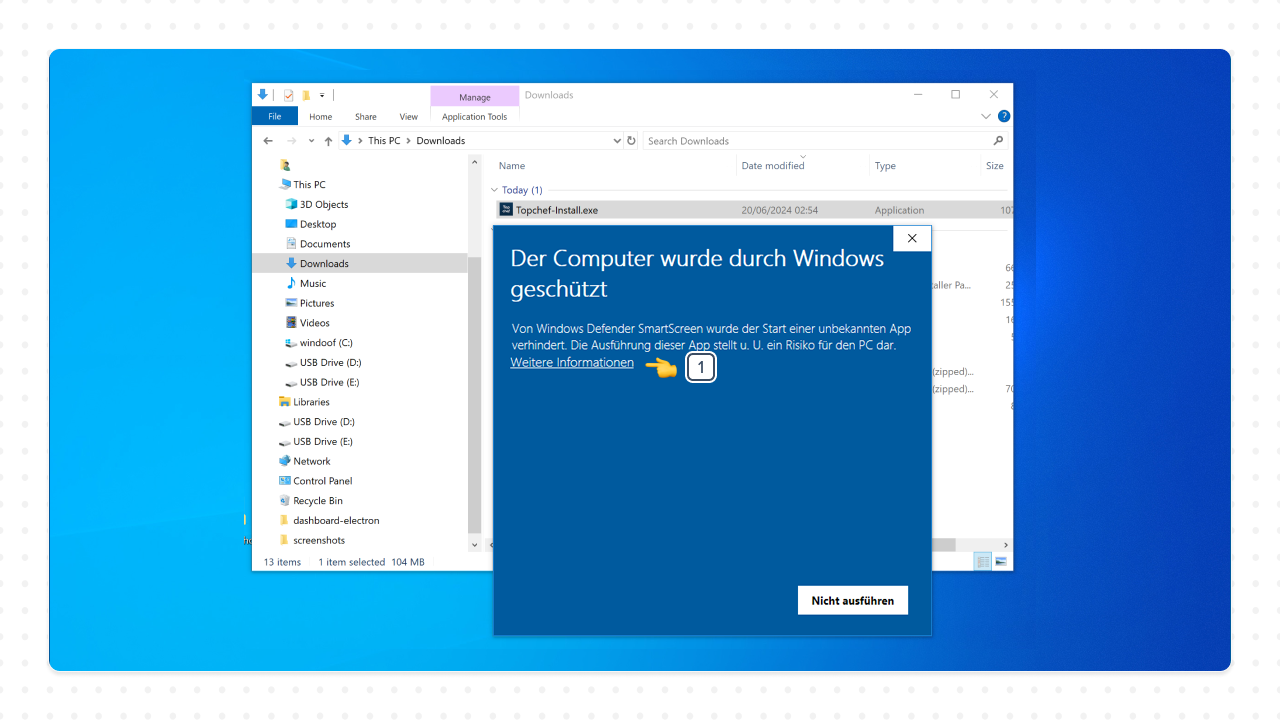Open Videos in the navigation pane

tap(315, 322)
